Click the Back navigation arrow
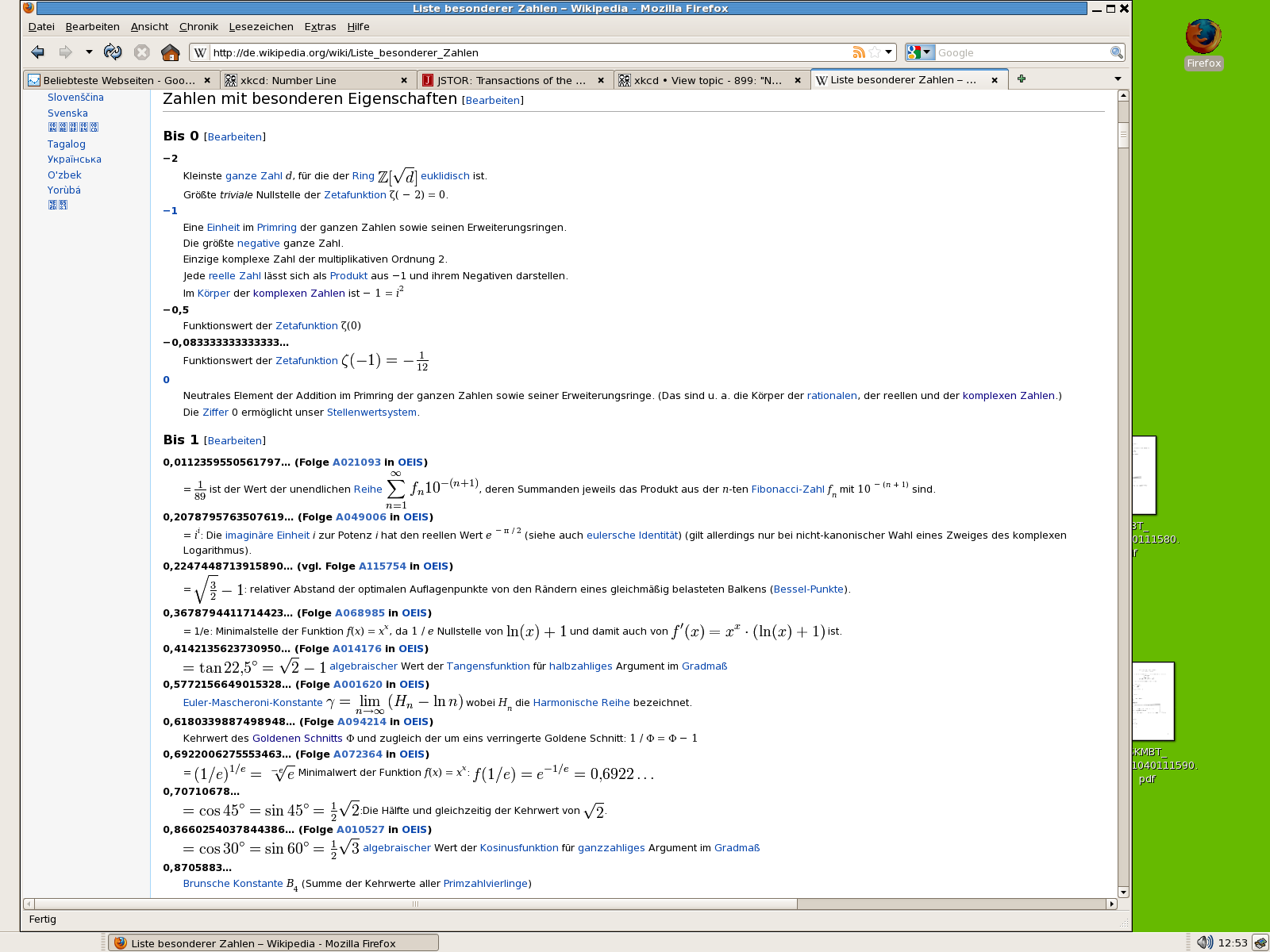This screenshot has width=1270, height=952. point(37,52)
